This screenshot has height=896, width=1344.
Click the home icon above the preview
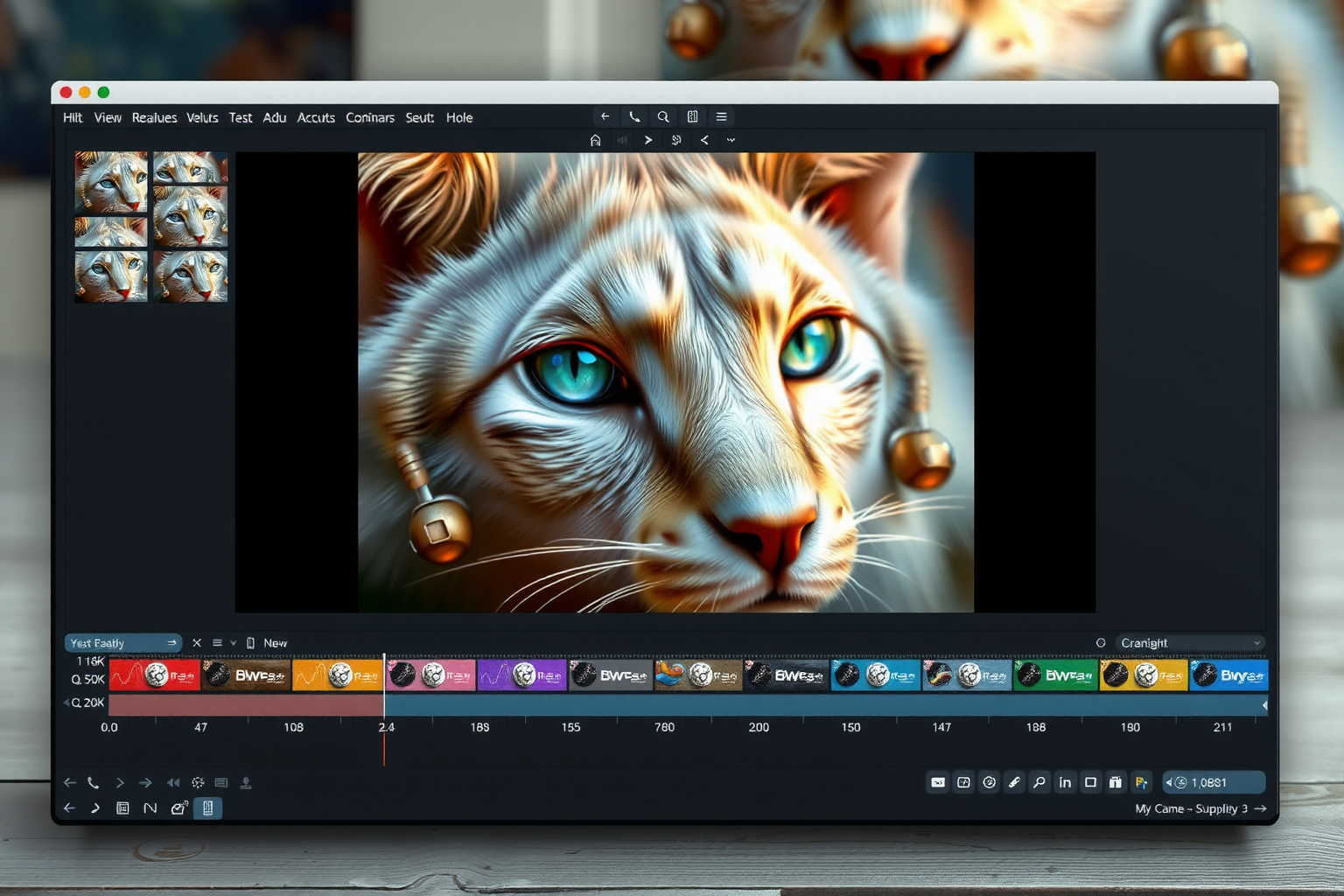pos(595,141)
